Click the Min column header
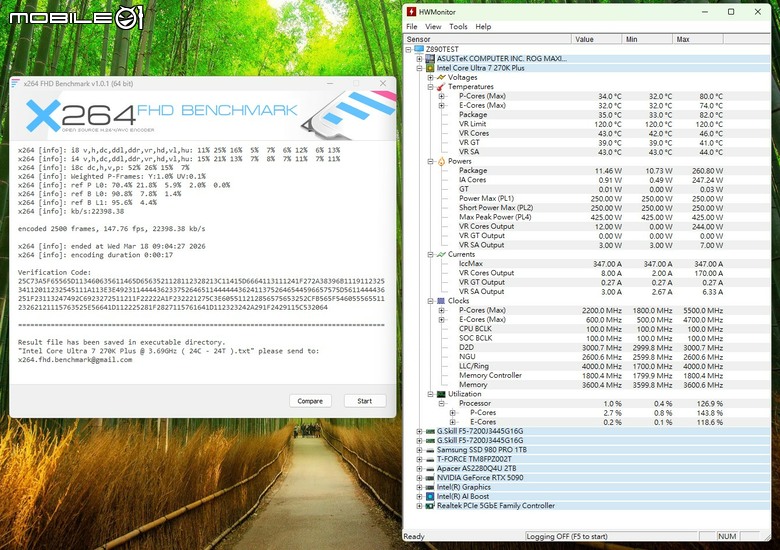Image resolution: width=780 pixels, height=550 pixels. tap(647, 39)
